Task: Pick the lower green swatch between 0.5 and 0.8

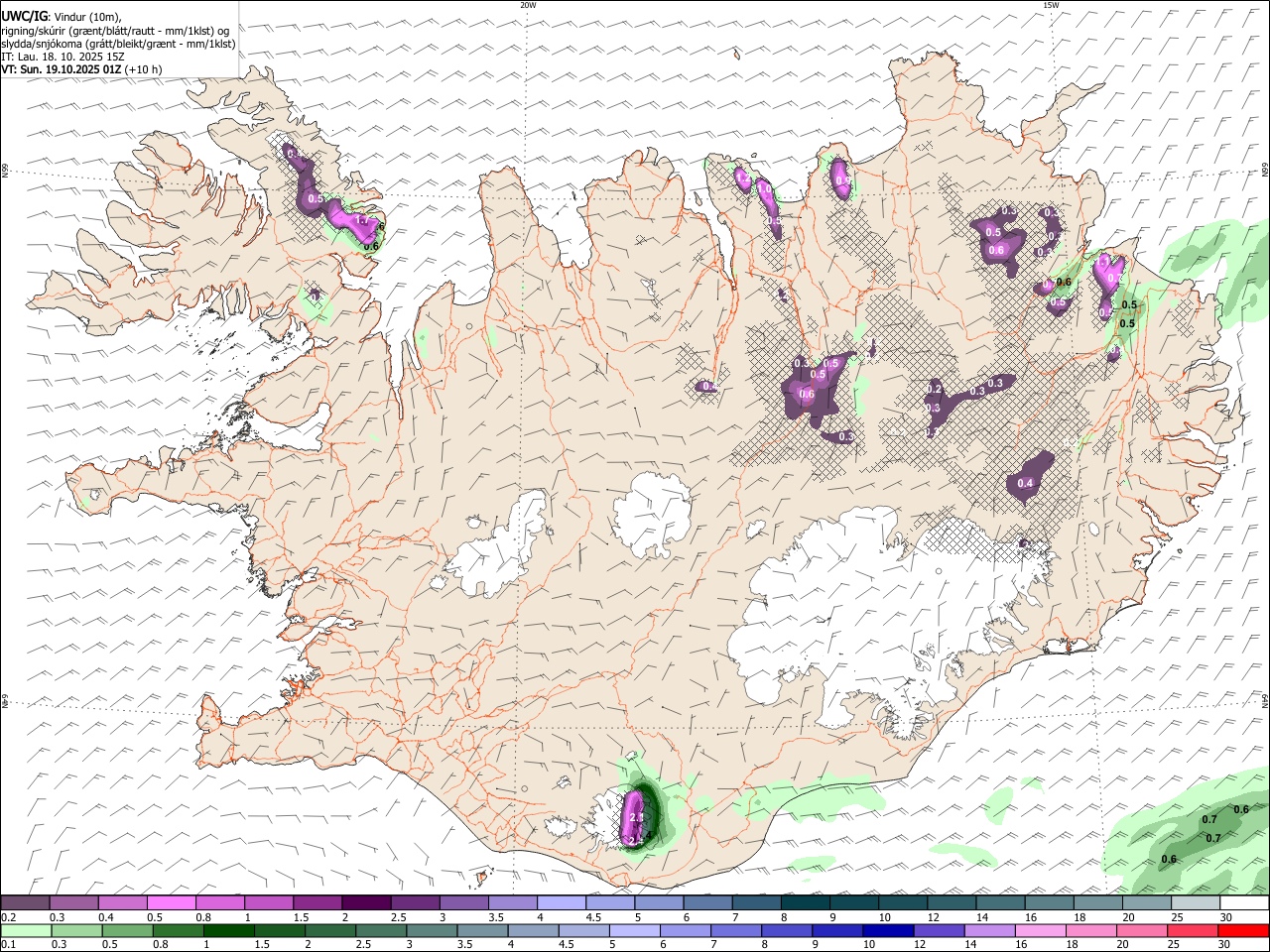Action: click(x=127, y=930)
